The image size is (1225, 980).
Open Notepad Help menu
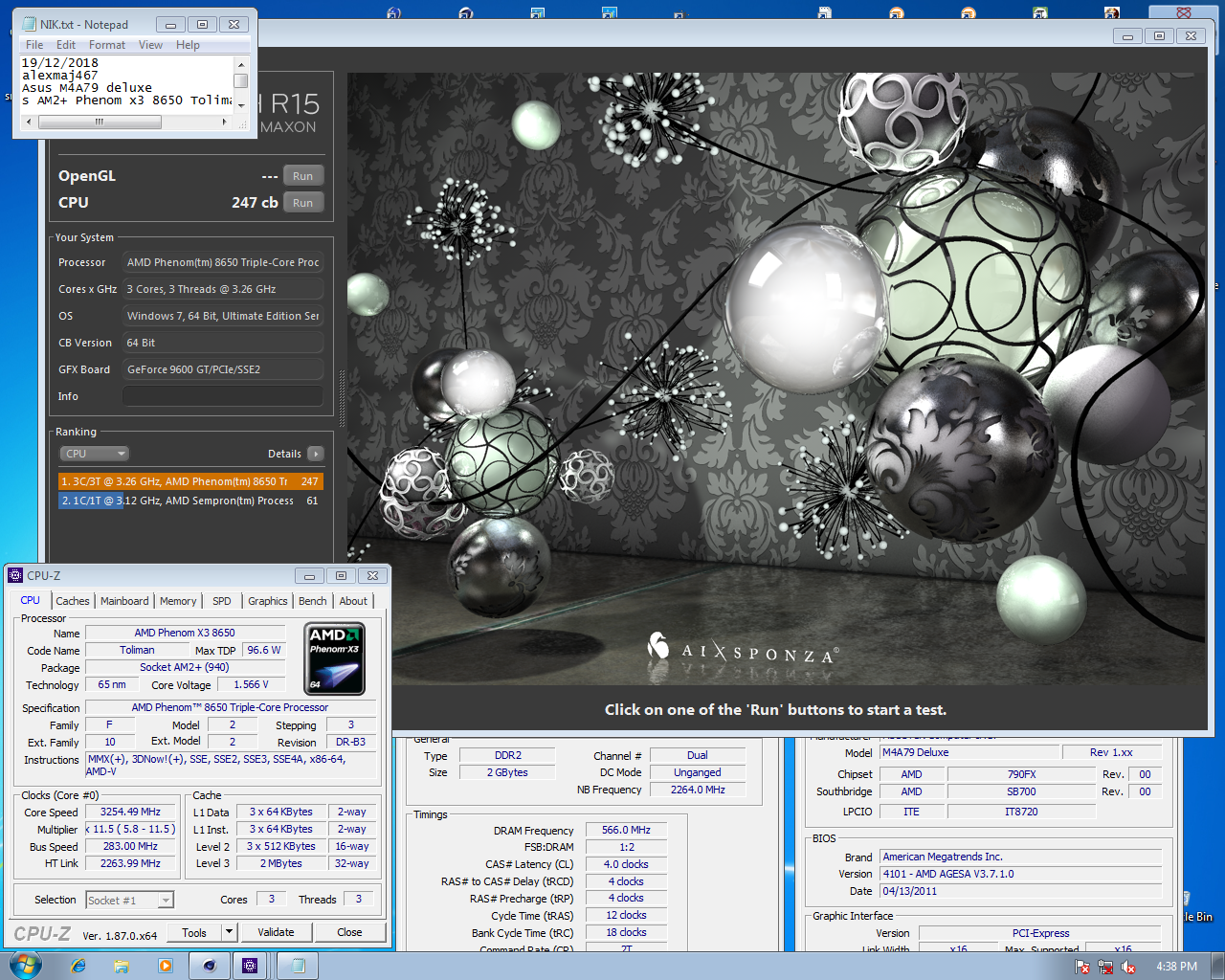coord(188,45)
